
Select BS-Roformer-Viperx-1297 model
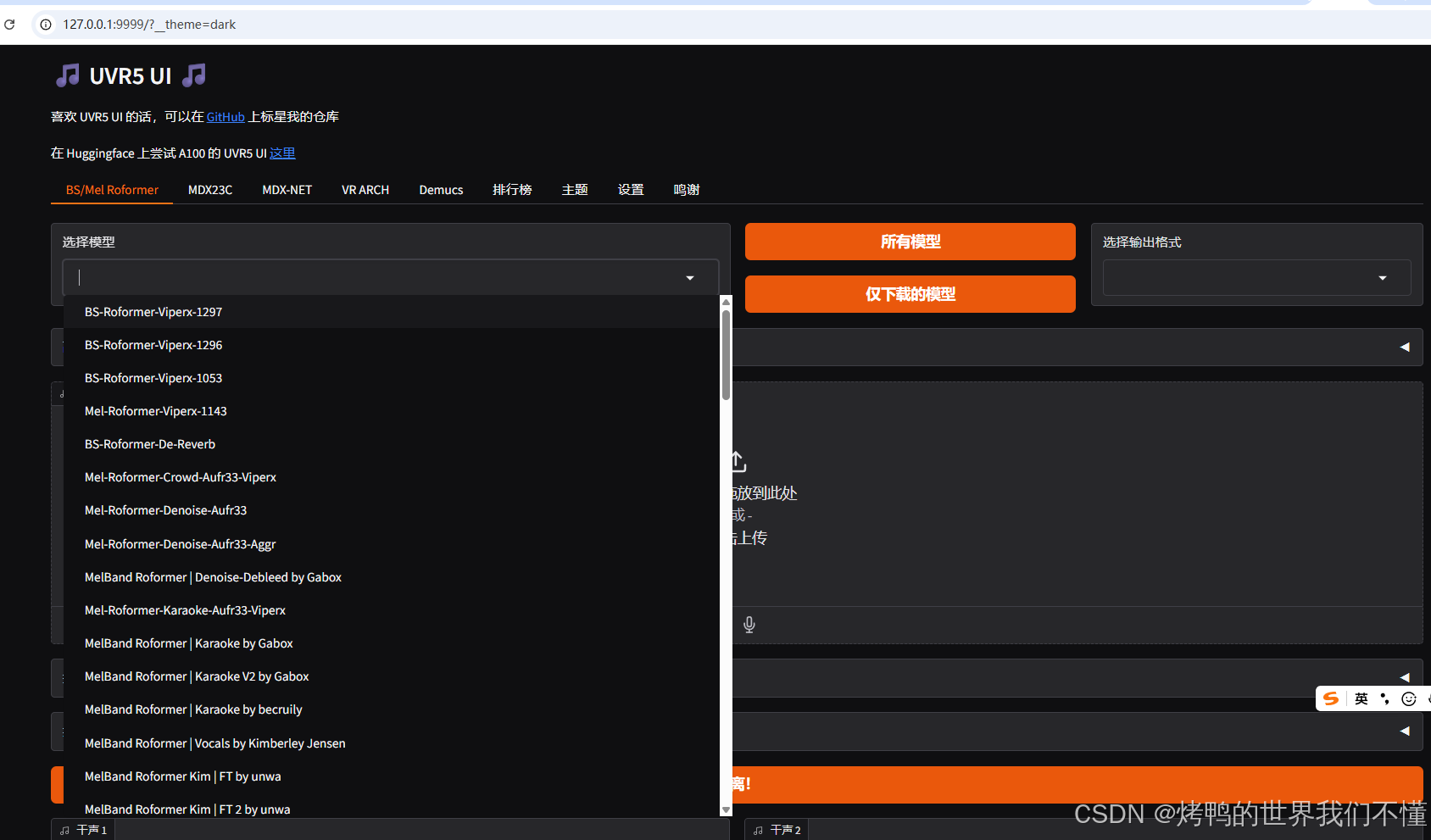point(392,312)
